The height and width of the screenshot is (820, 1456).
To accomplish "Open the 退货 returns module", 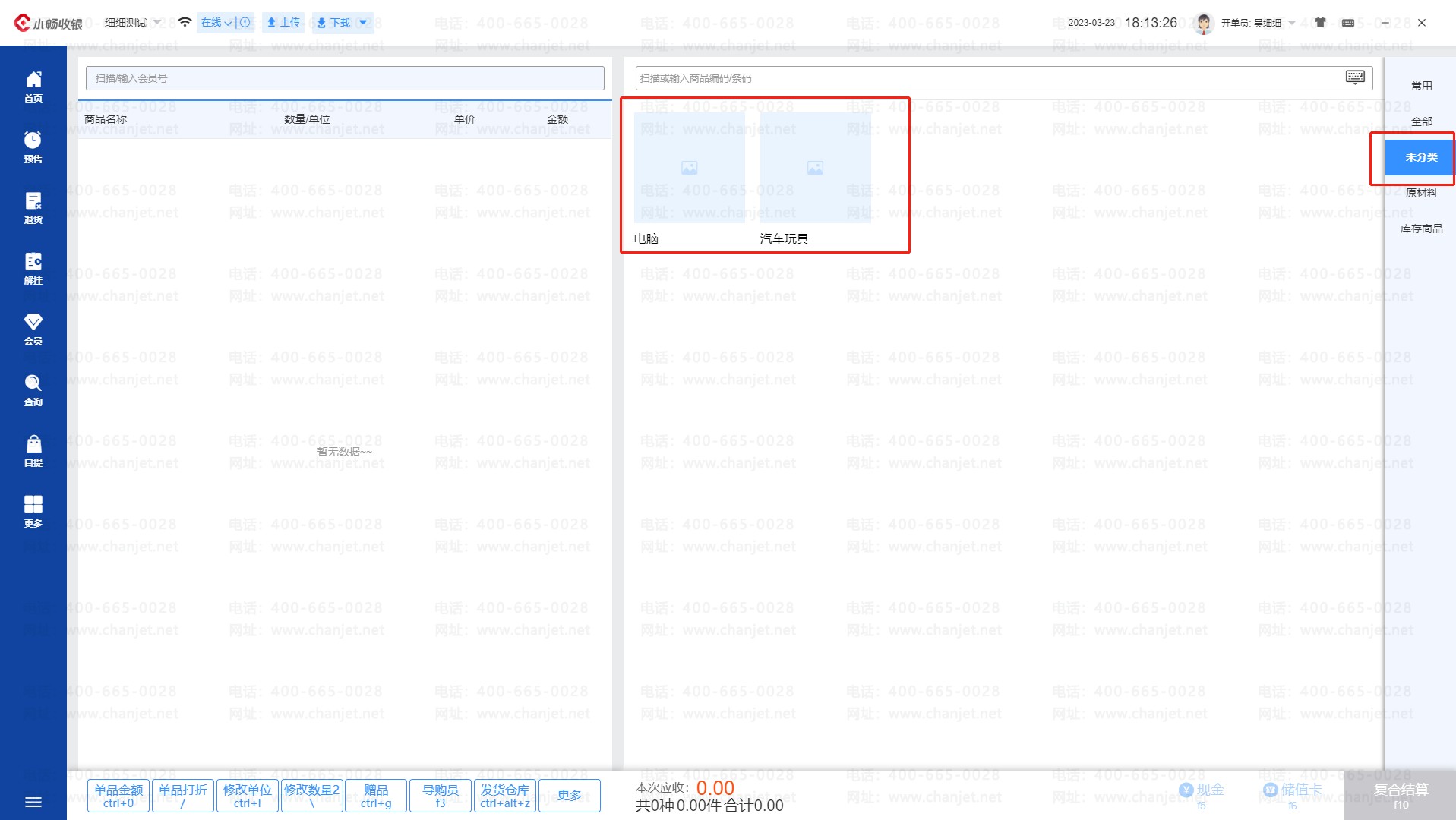I will tap(33, 208).
